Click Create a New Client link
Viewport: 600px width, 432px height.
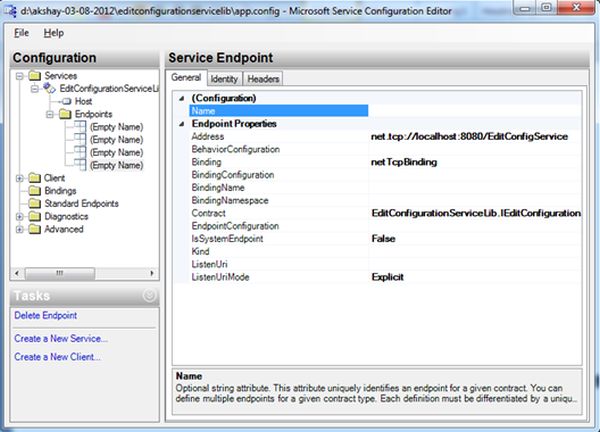coord(57,357)
